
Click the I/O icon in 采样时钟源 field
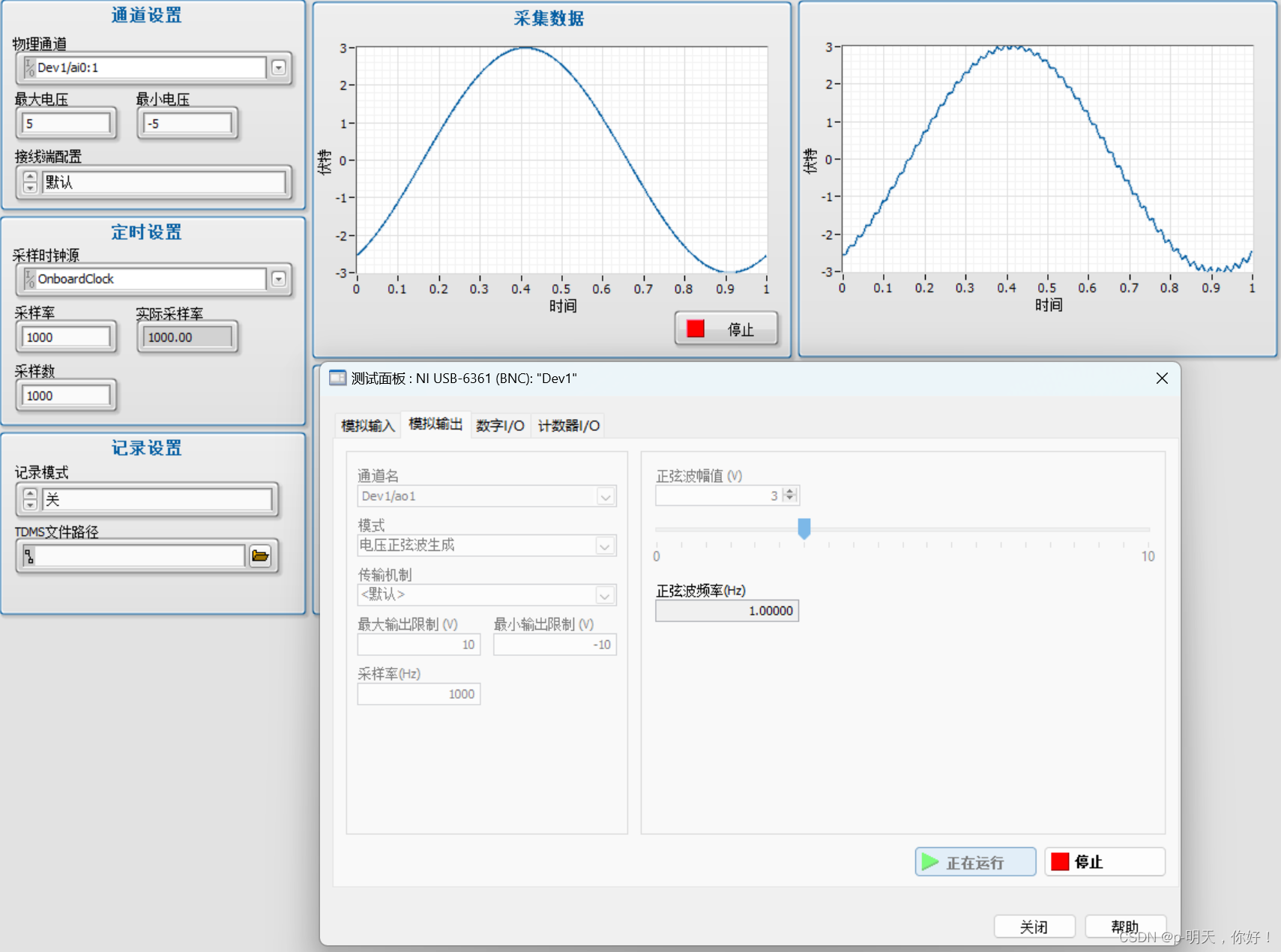coord(30,279)
